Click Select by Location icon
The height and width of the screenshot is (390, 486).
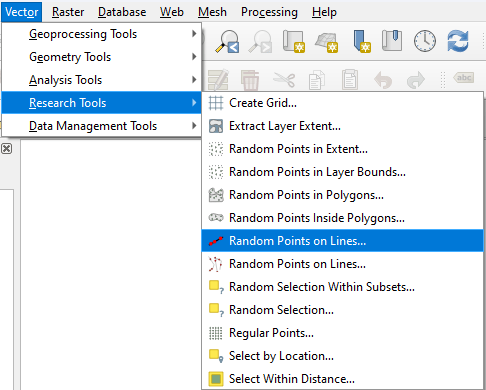(x=216, y=356)
